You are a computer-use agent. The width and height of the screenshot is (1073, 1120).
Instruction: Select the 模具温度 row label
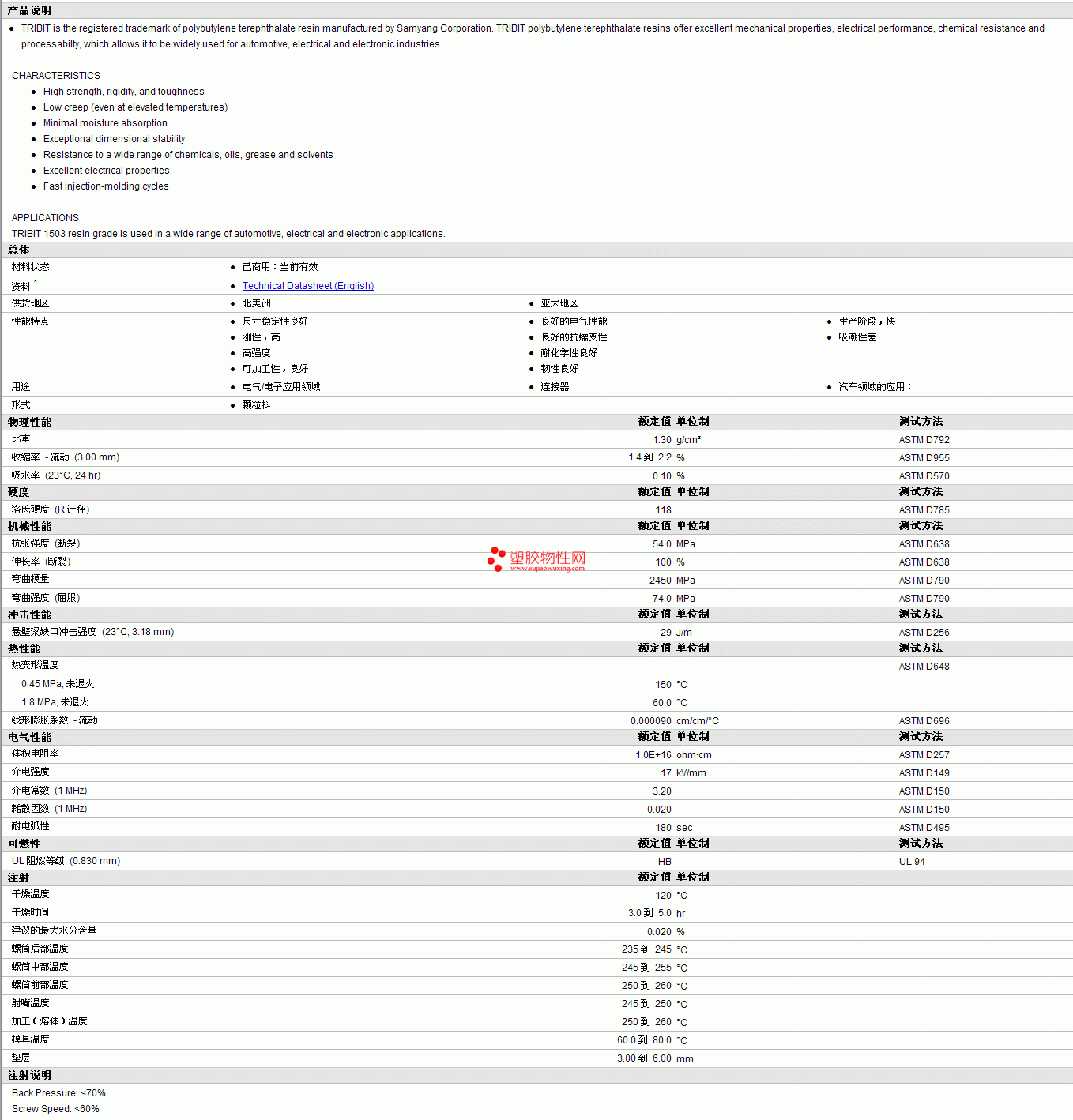click(30, 1039)
